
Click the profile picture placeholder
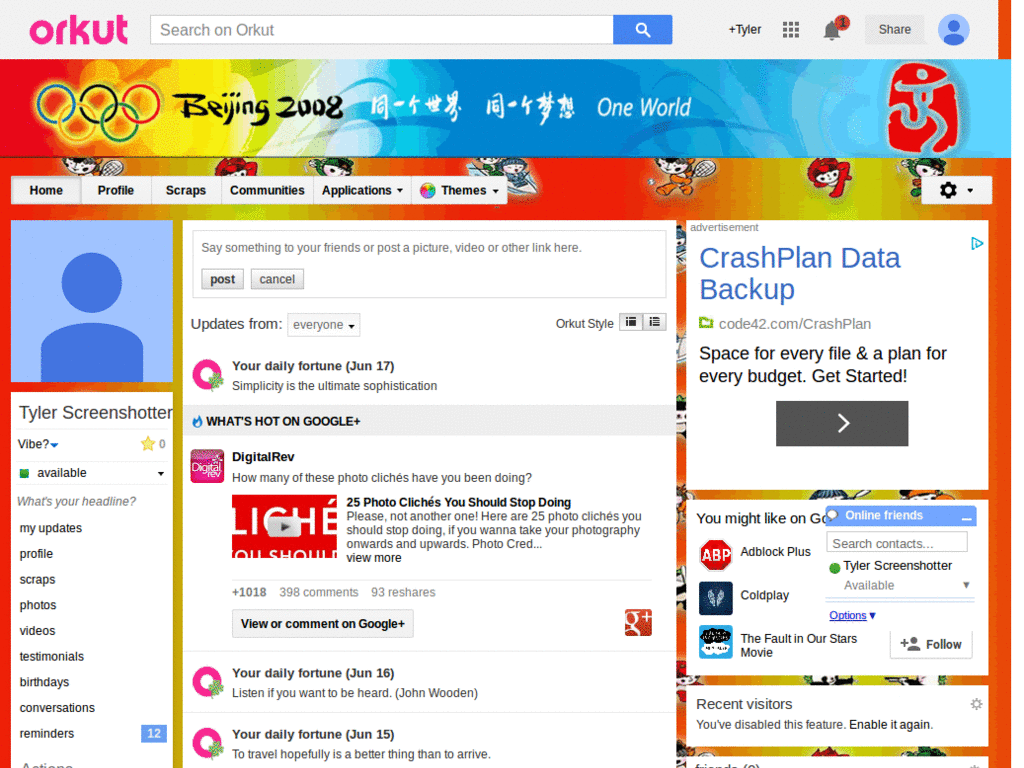91,300
